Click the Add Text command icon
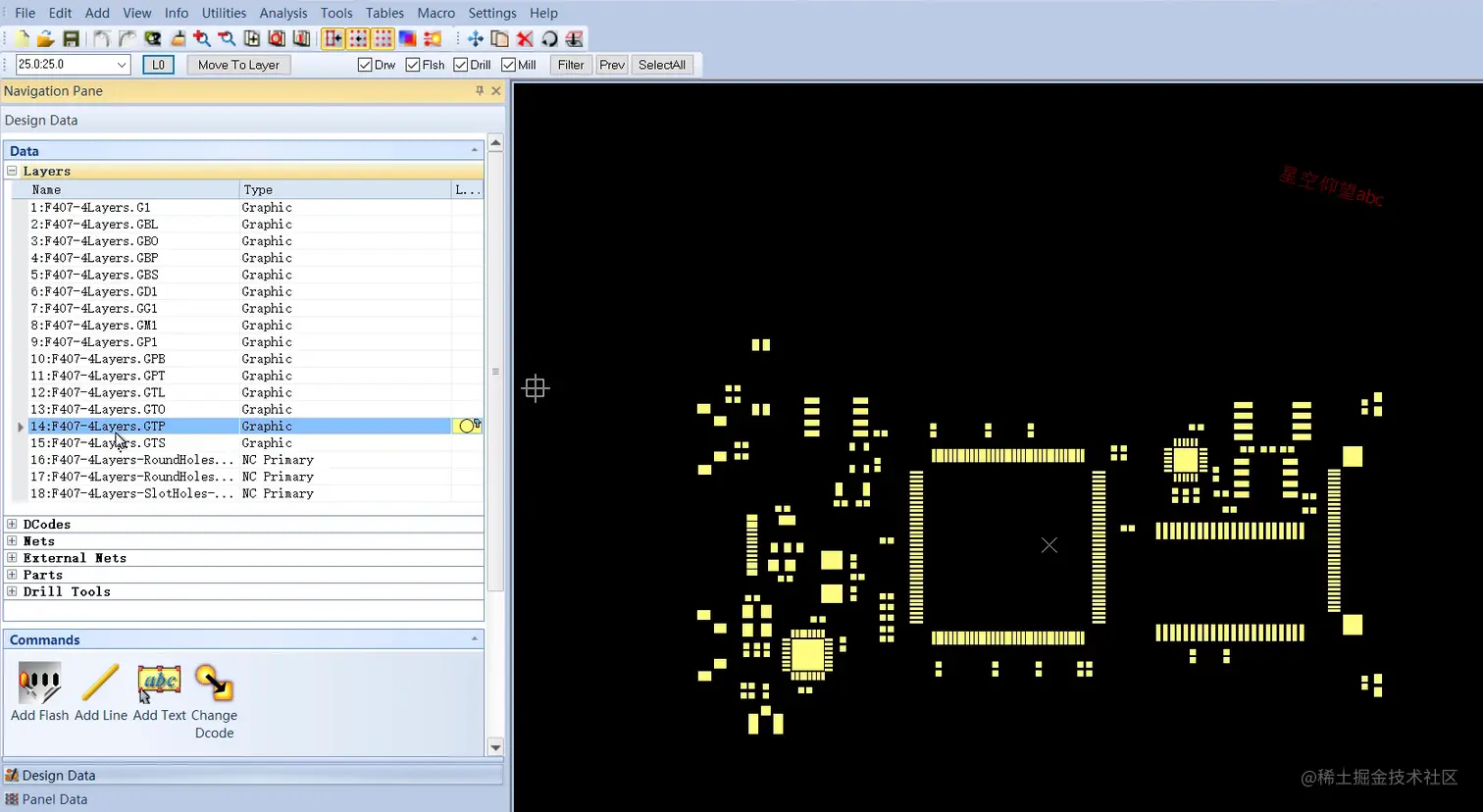The width and height of the screenshot is (1483, 812). (159, 693)
